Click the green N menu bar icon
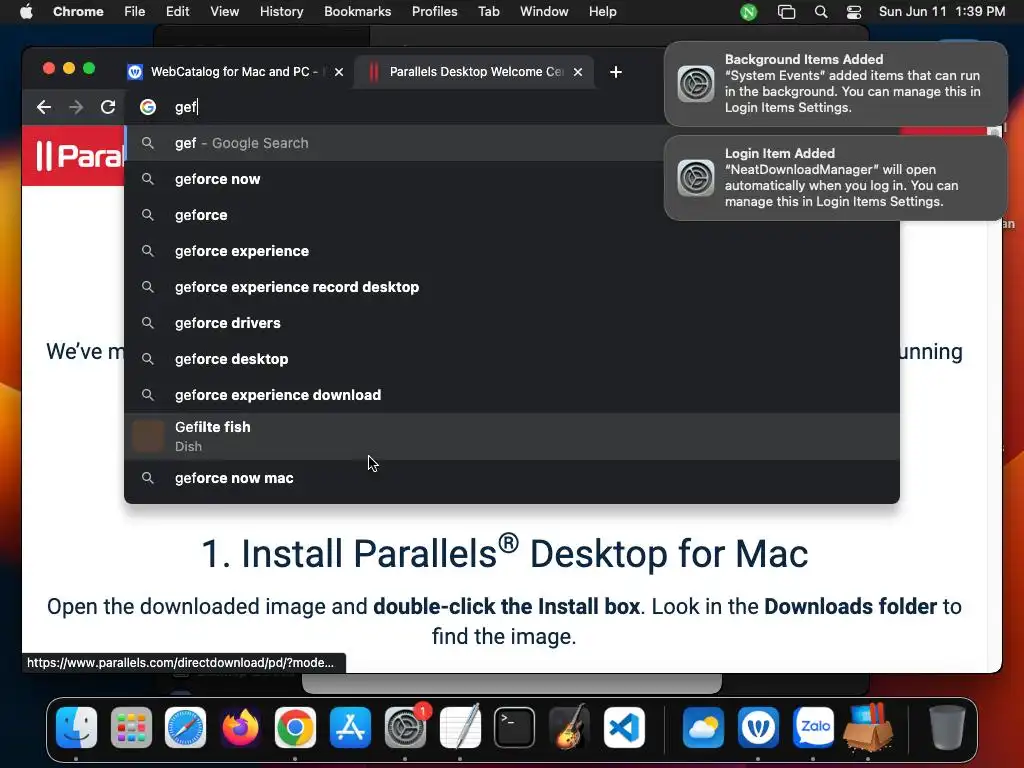This screenshot has width=1024, height=768. (748, 12)
